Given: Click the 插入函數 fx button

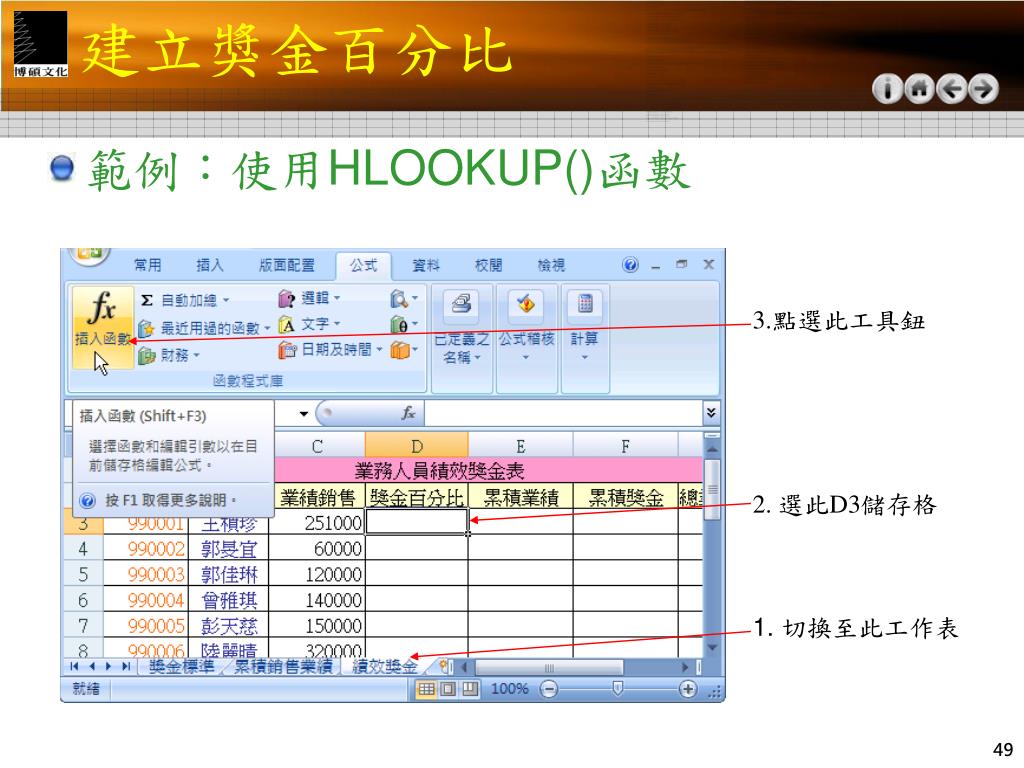Looking at the screenshot, I should [103, 326].
